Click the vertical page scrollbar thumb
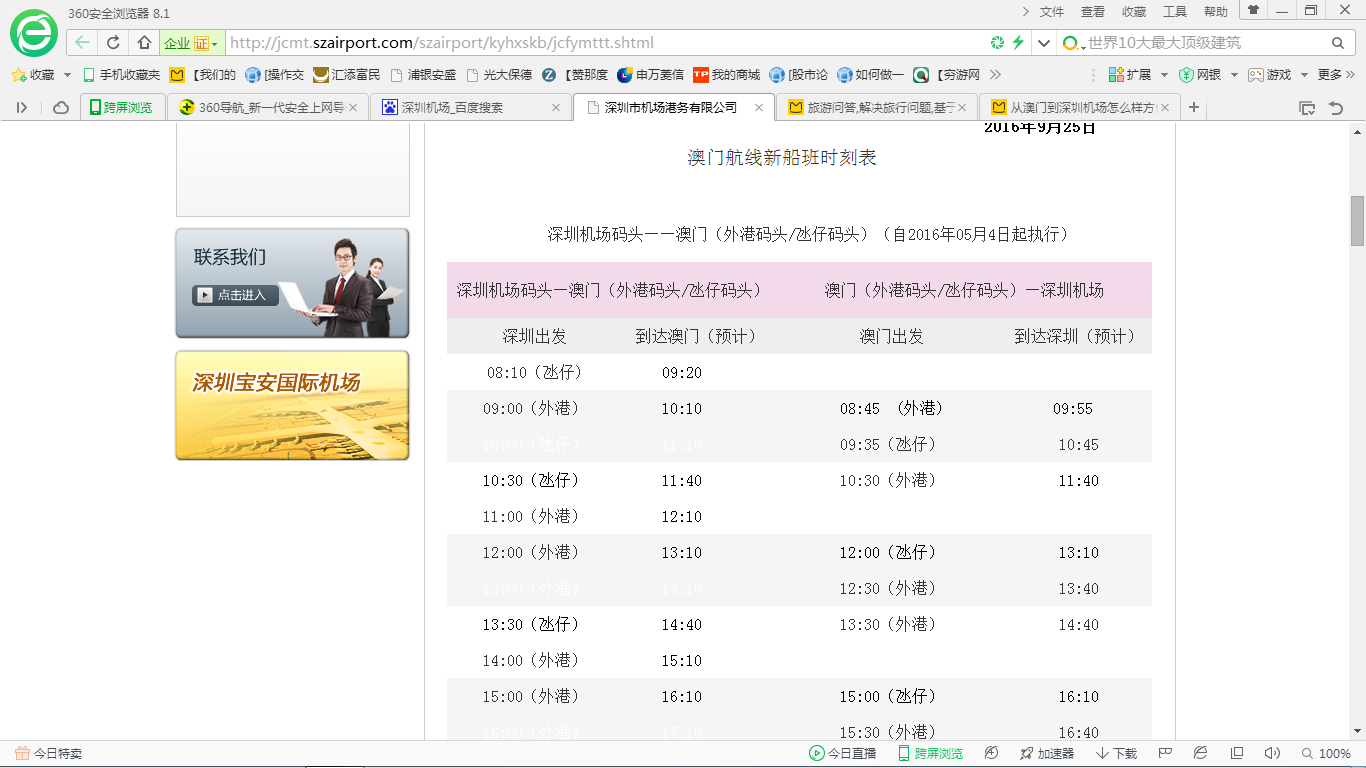The image size is (1366, 768). click(1357, 221)
